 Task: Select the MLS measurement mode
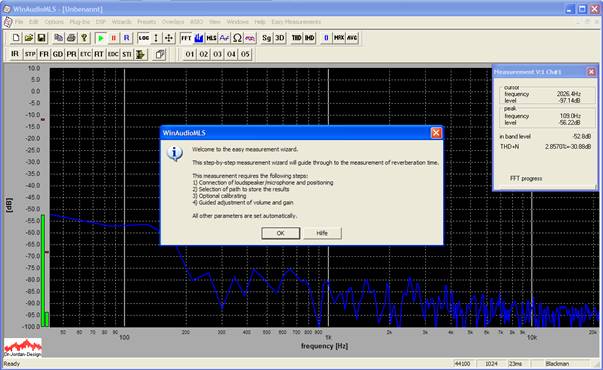[212, 38]
